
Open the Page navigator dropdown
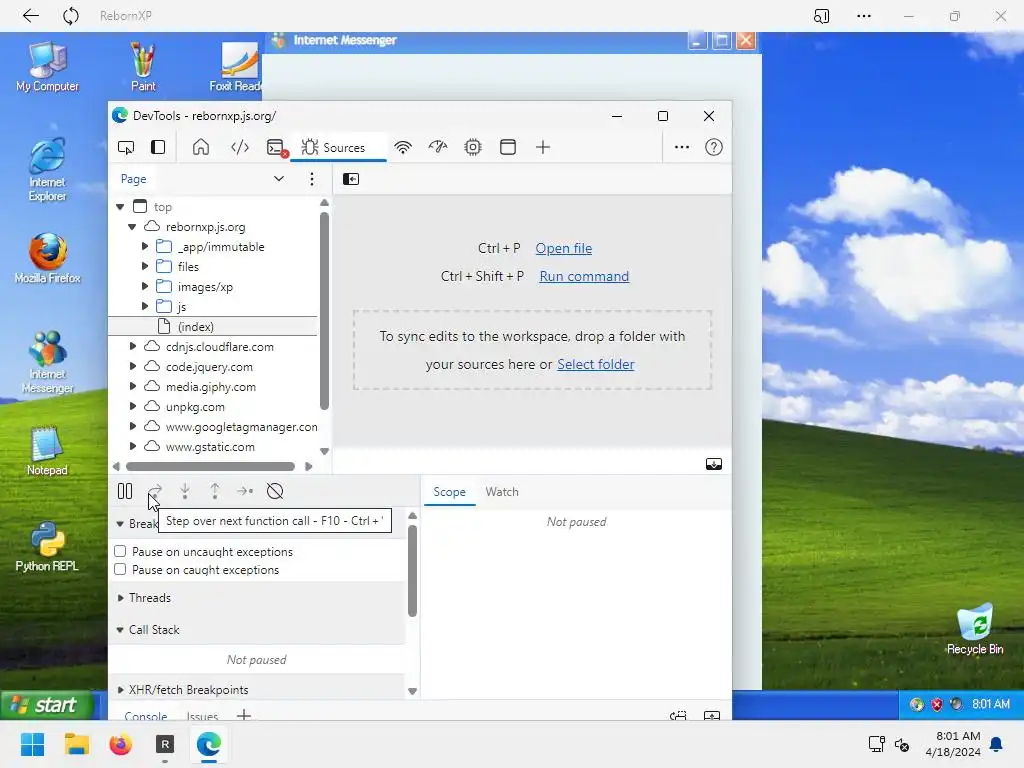(279, 179)
